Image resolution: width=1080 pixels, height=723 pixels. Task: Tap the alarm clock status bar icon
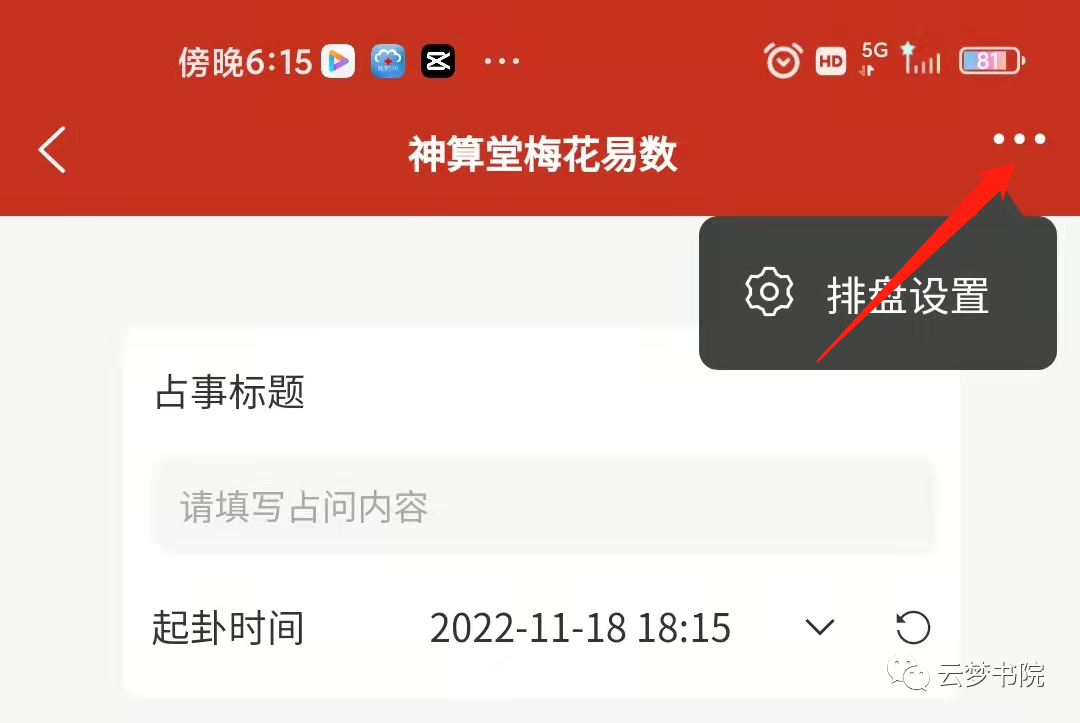[783, 61]
